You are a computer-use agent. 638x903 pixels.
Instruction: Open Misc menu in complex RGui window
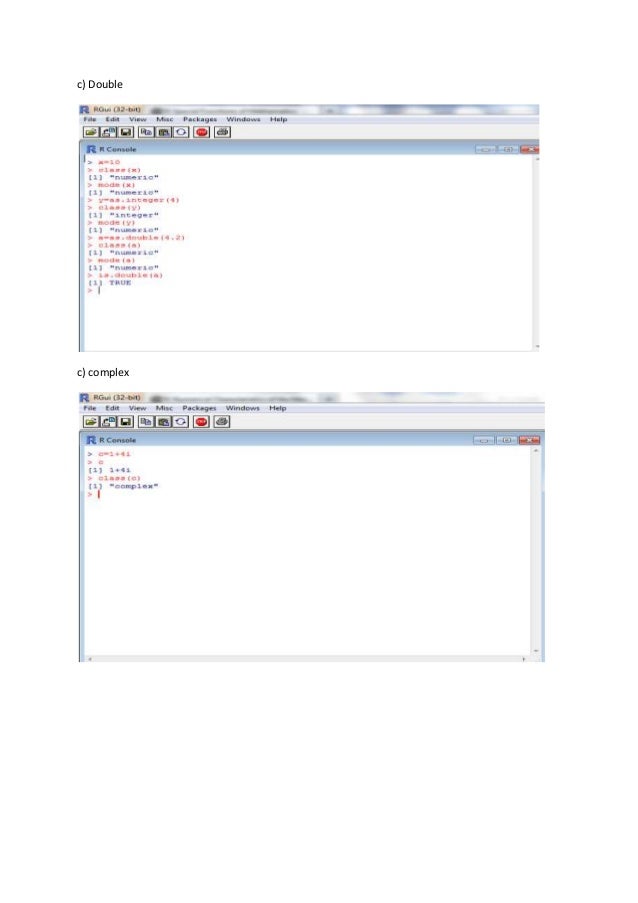point(165,408)
